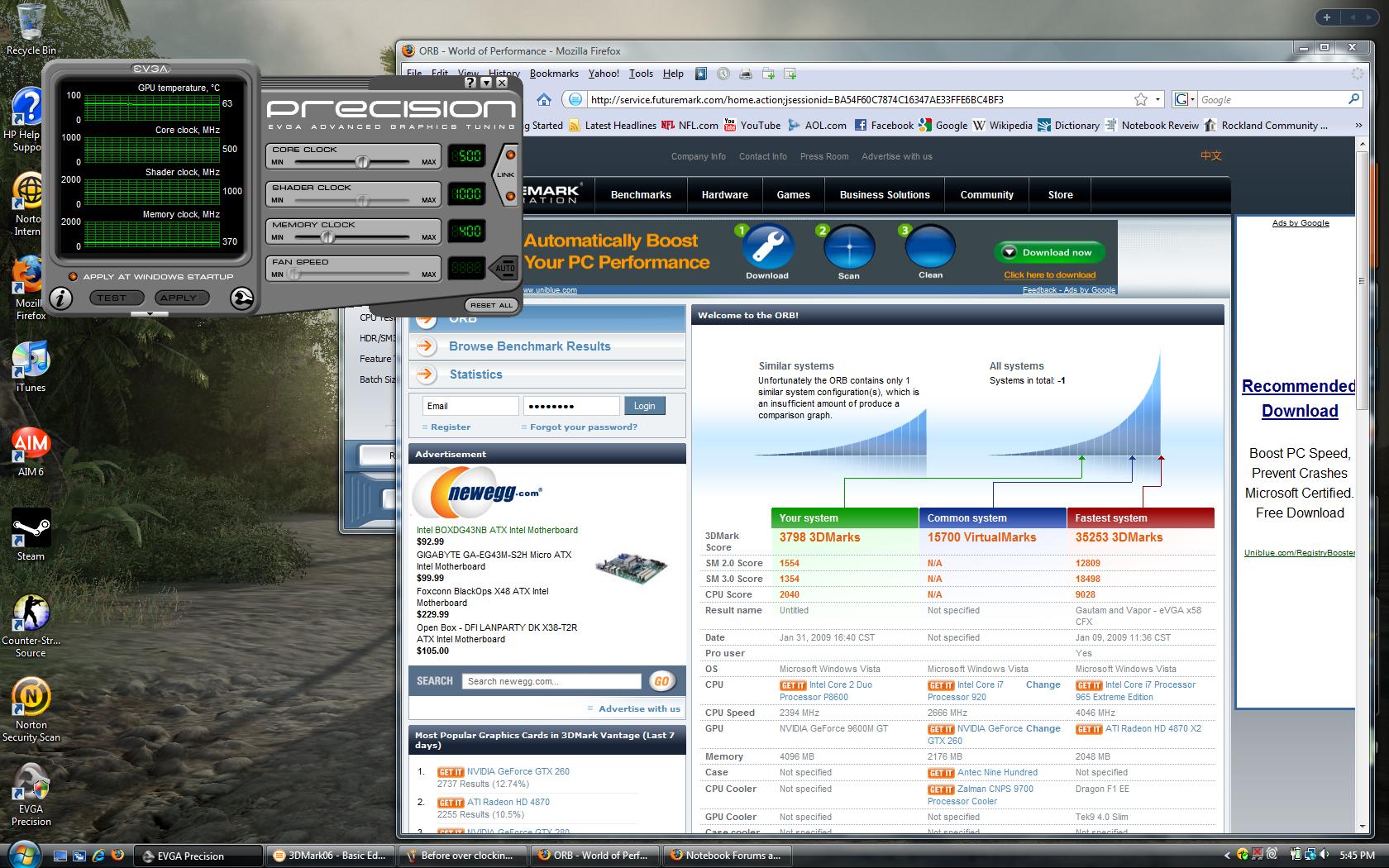Click Internet Explorer quick launch icon

point(98,856)
